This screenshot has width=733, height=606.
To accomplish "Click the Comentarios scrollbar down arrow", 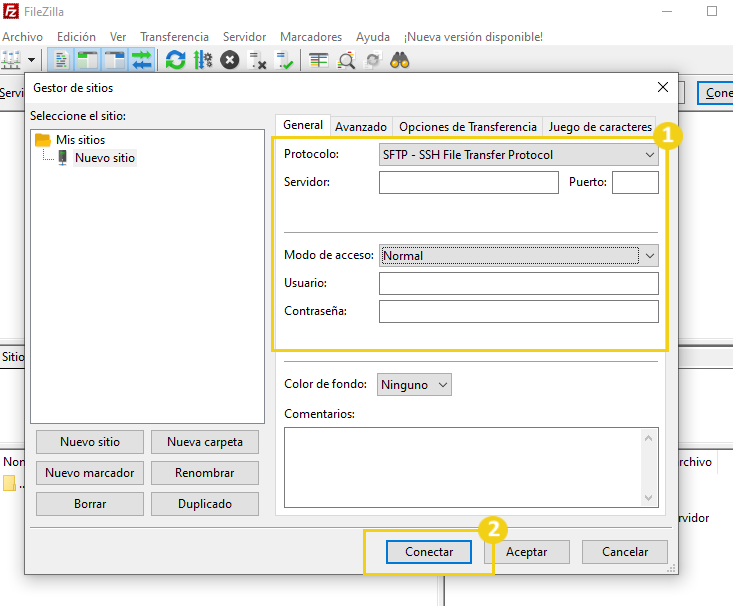I will [648, 498].
